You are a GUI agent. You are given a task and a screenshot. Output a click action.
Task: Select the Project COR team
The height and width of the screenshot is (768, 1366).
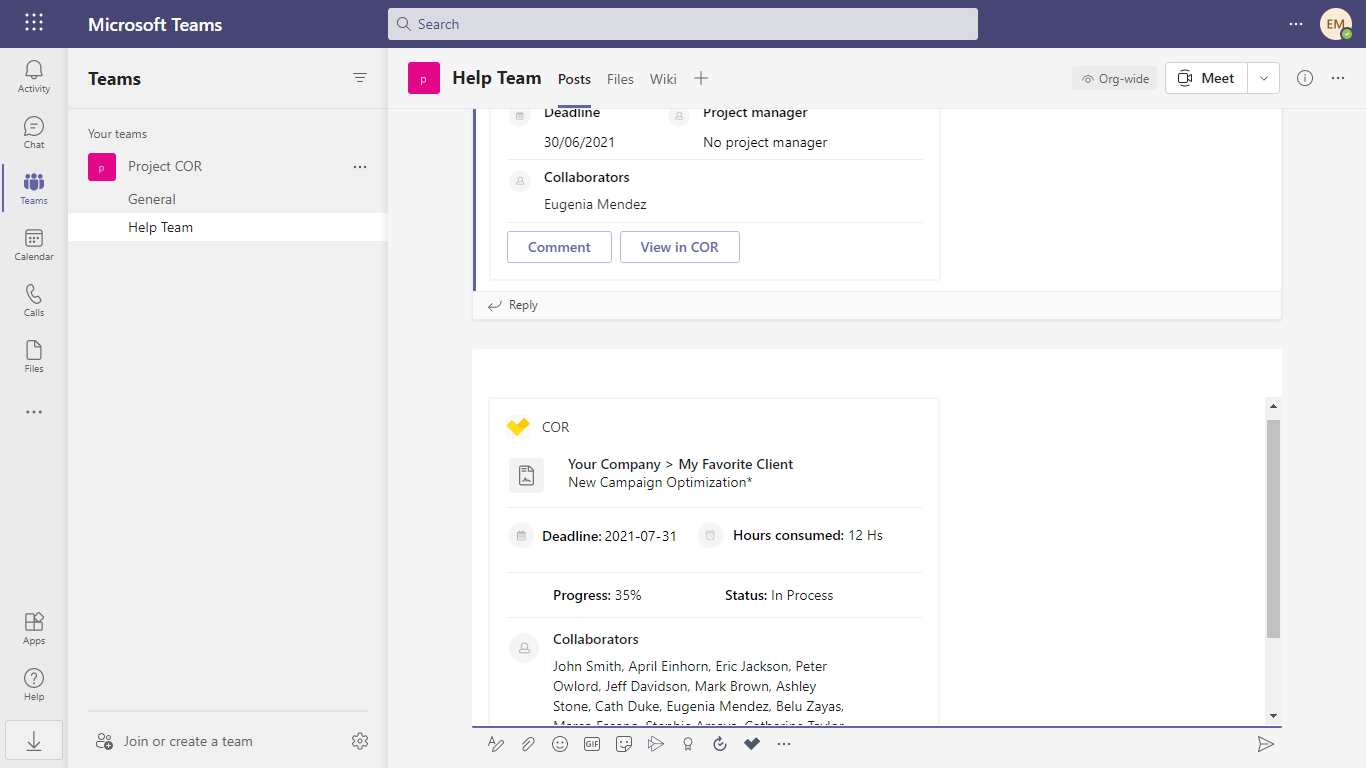point(165,167)
